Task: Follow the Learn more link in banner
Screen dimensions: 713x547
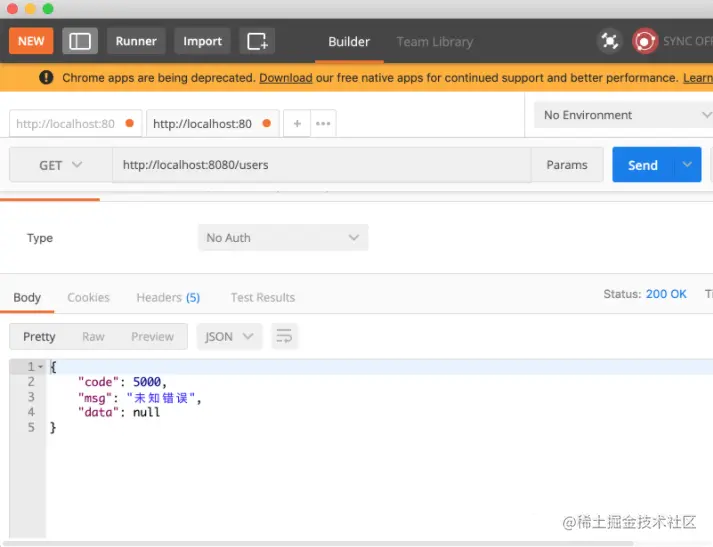Action: [x=698, y=78]
